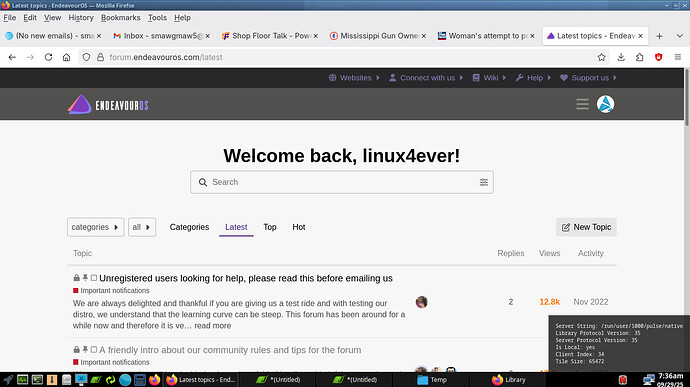This screenshot has width=690, height=387.
Task: Click the forum Search input field
Action: [342, 182]
